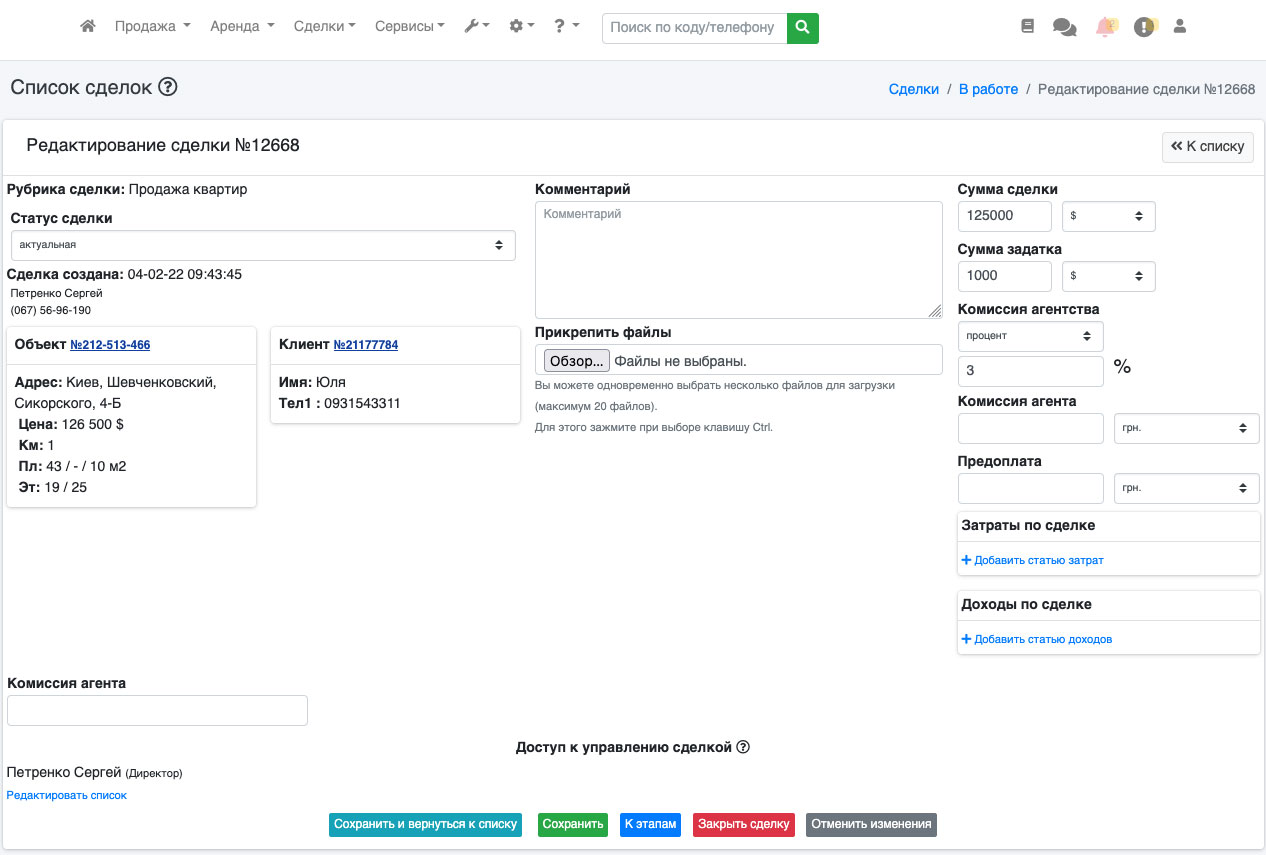Click the К списку button
This screenshot has height=855, width=1266.
[x=1207, y=146]
